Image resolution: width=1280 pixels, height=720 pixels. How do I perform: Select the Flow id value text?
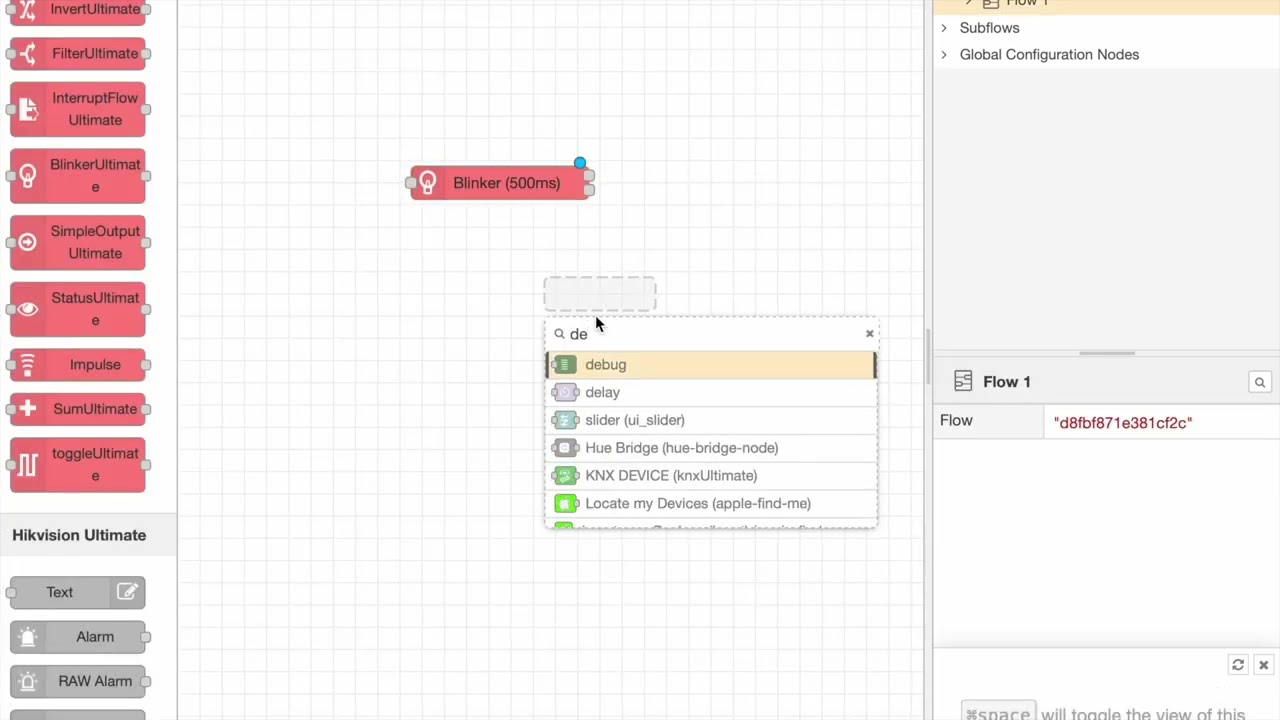pos(1123,423)
